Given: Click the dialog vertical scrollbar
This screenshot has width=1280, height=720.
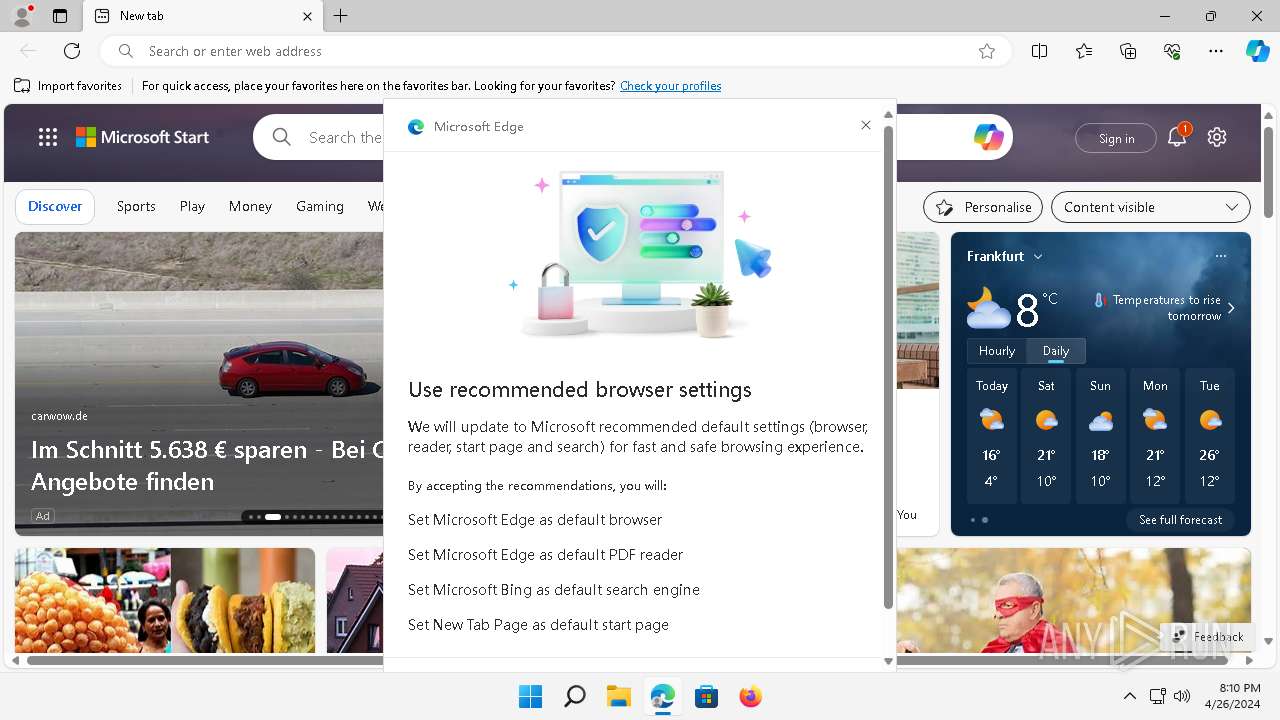Looking at the screenshot, I should [888, 367].
